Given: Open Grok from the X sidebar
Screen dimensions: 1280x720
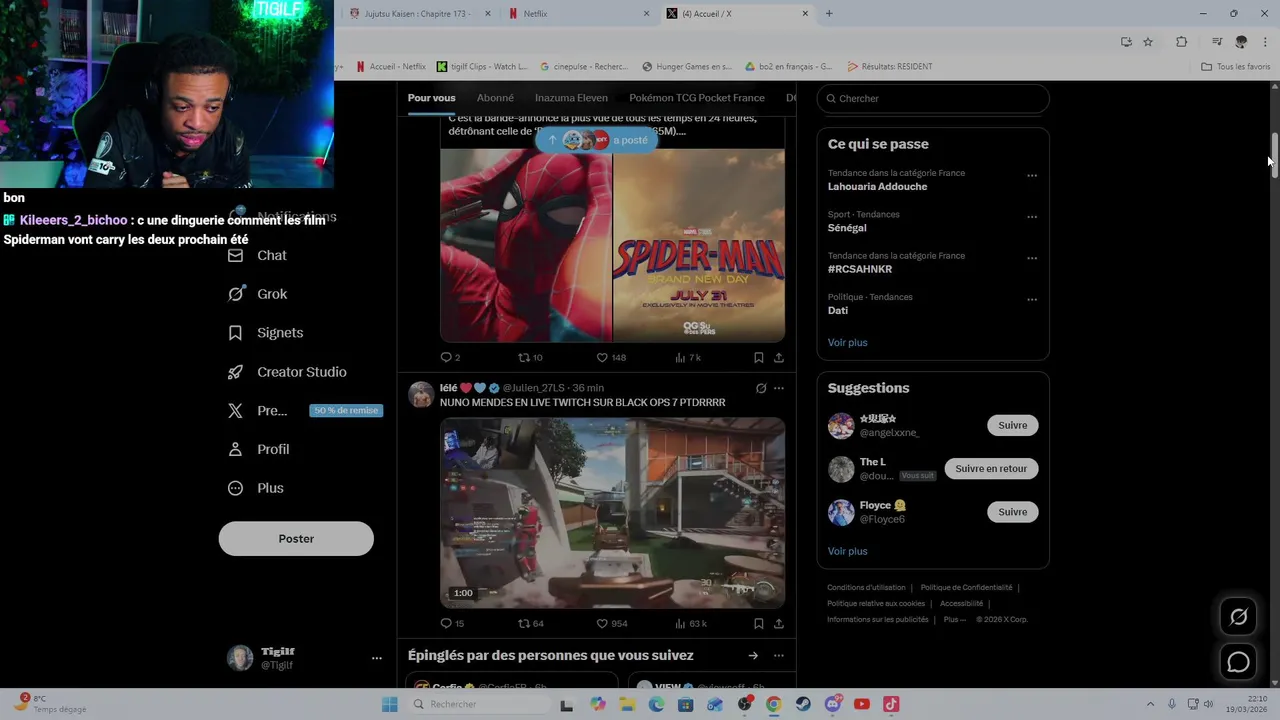Looking at the screenshot, I should [257, 294].
